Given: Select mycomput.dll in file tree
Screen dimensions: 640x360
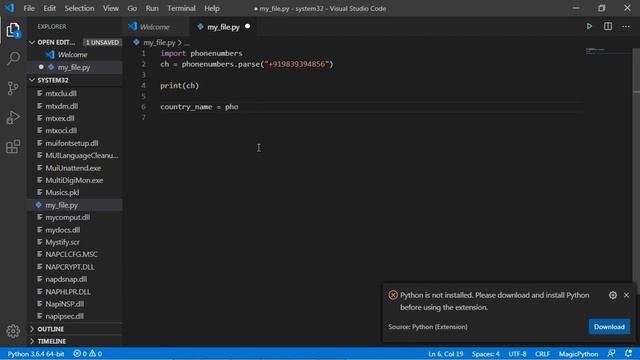Looking at the screenshot, I should [x=75, y=217].
